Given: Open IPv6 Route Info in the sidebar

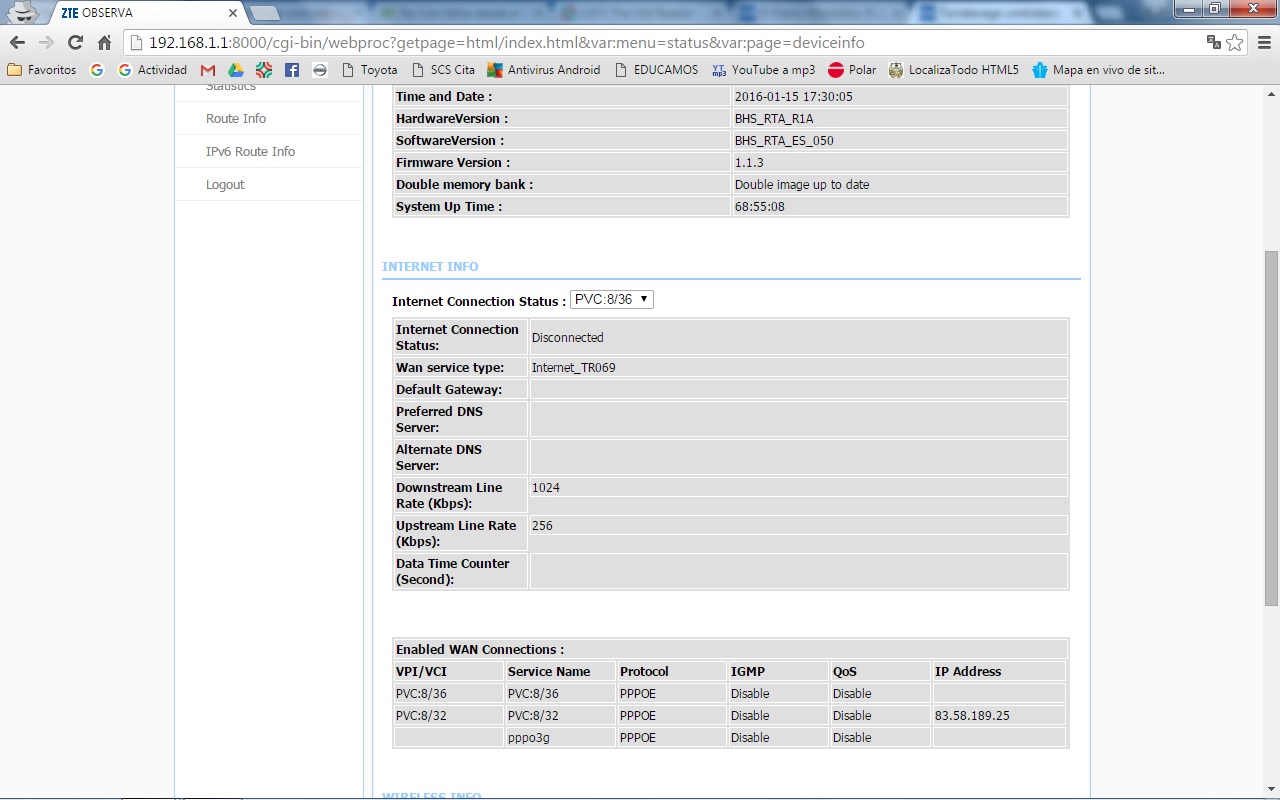Looking at the screenshot, I should (x=251, y=152).
